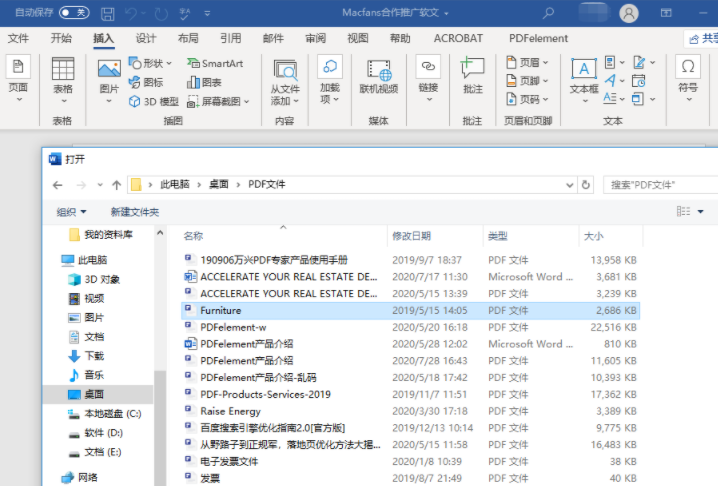
Task: Add a 批注 comment
Action: point(473,76)
